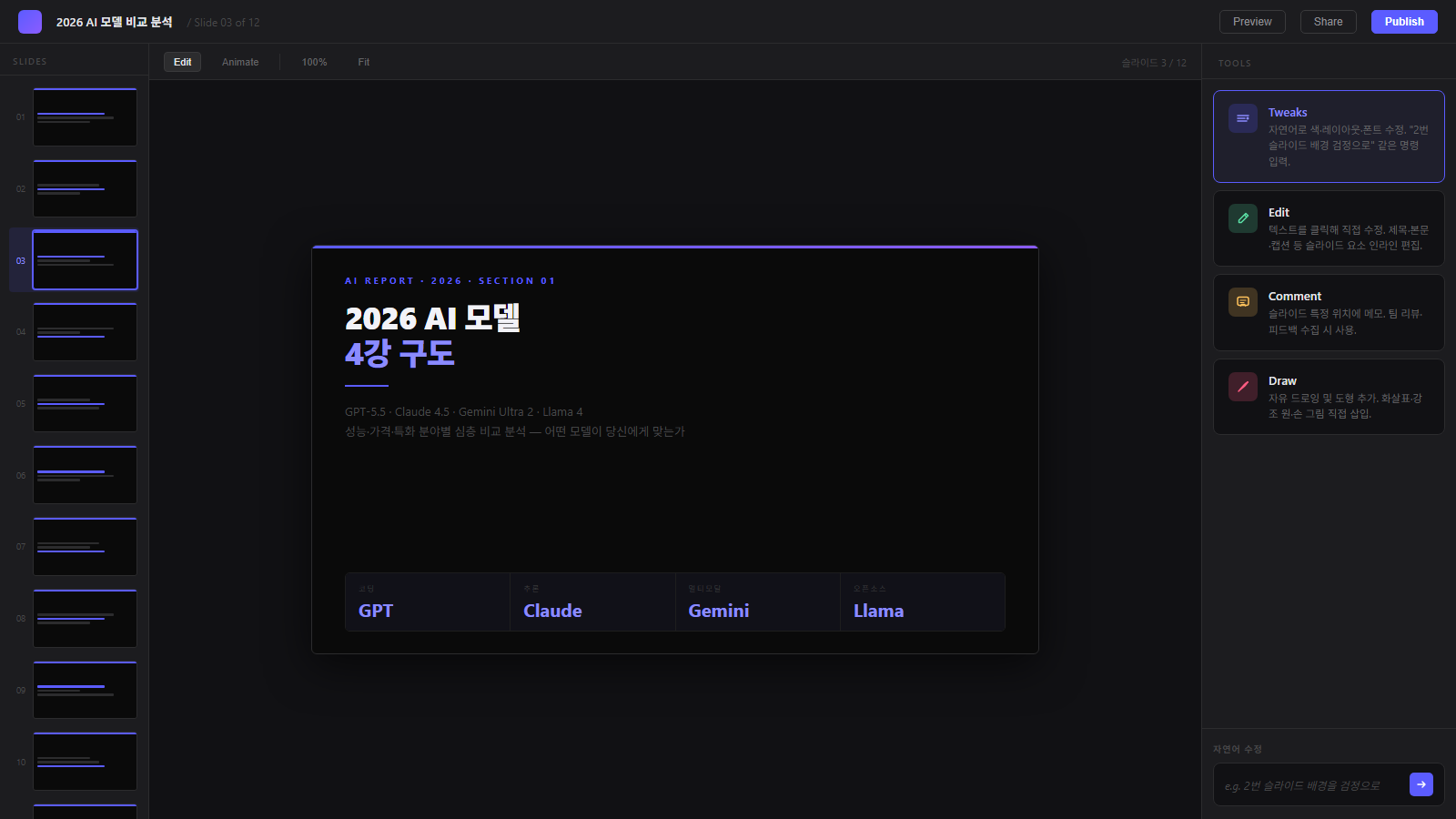Click the Share button

tap(1329, 22)
